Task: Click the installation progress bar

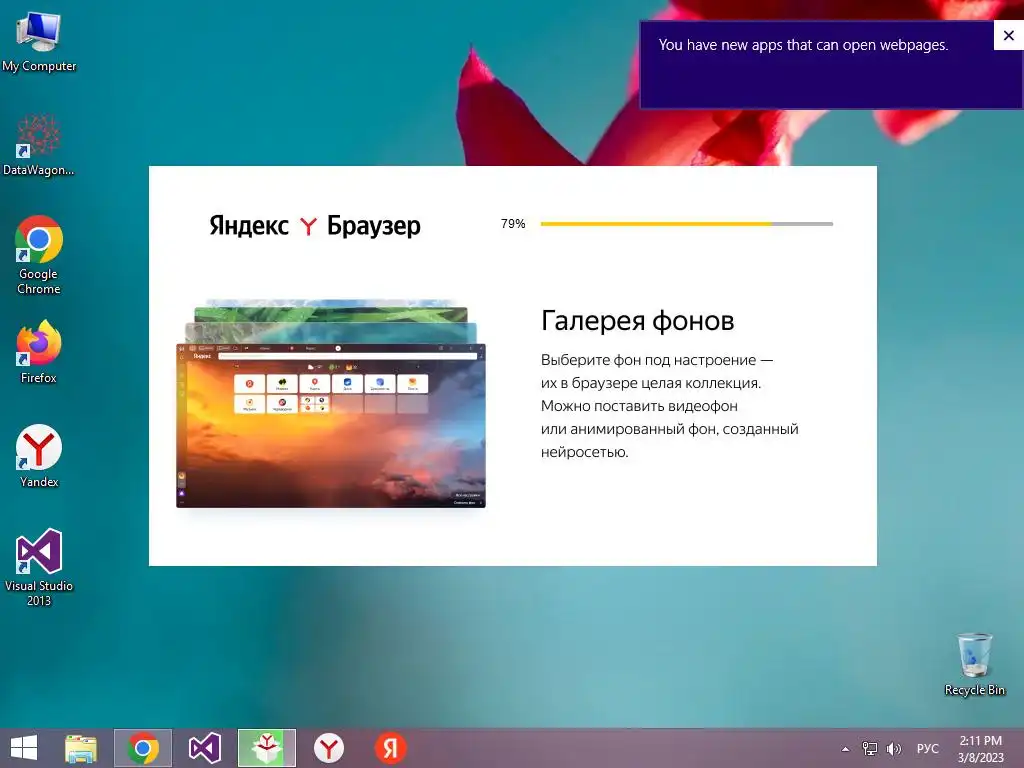Action: tap(686, 224)
